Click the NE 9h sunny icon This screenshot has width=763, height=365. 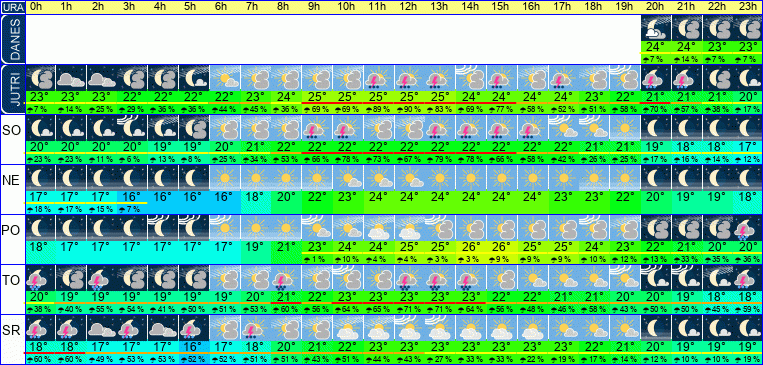pos(317,178)
